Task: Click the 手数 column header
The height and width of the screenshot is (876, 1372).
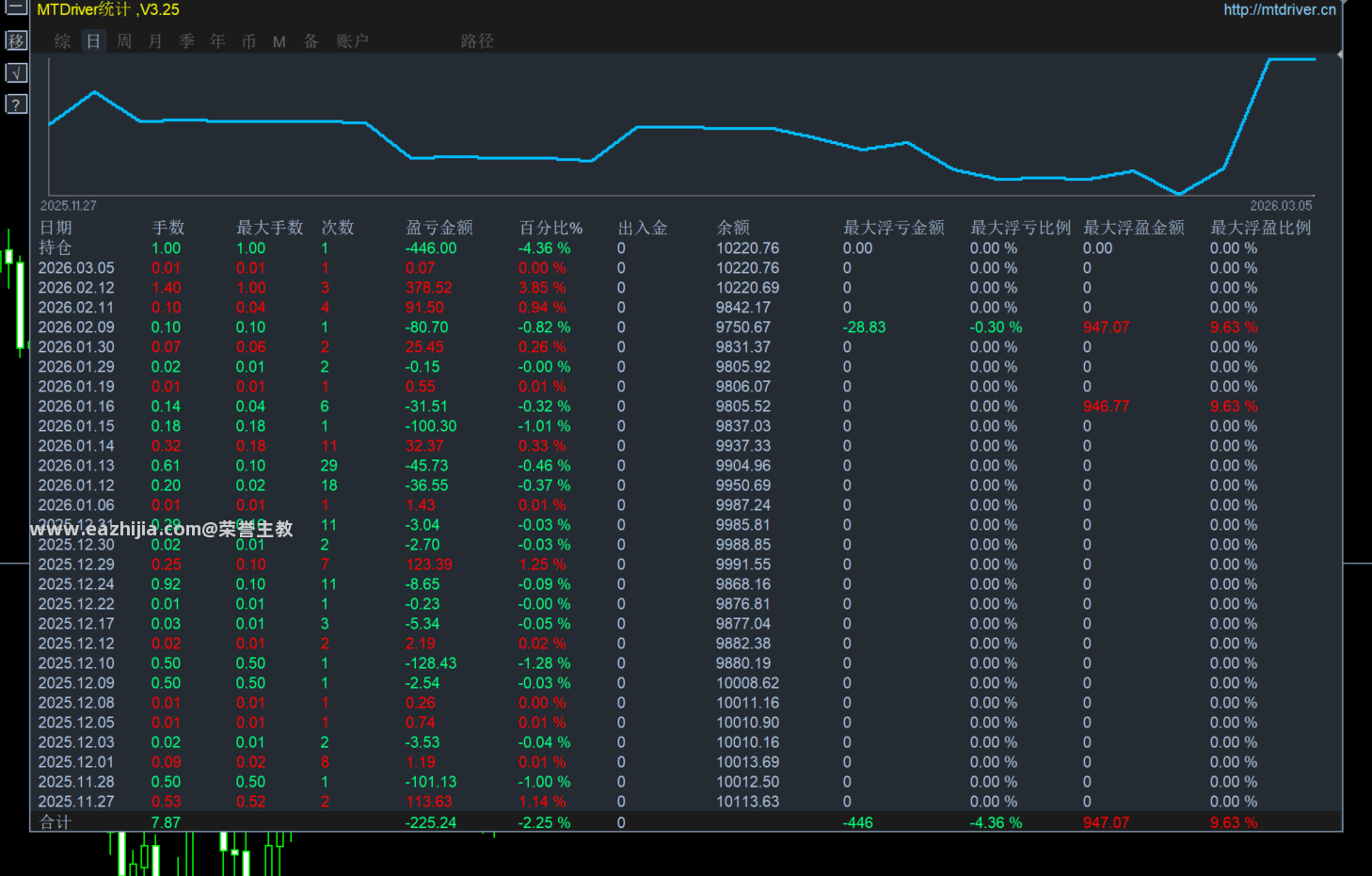Action: (168, 228)
